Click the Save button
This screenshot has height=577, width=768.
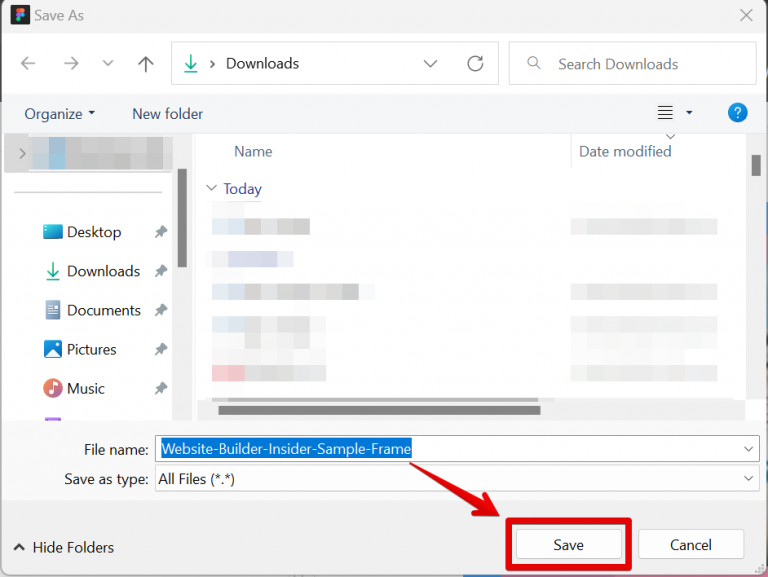pyautogui.click(x=568, y=545)
